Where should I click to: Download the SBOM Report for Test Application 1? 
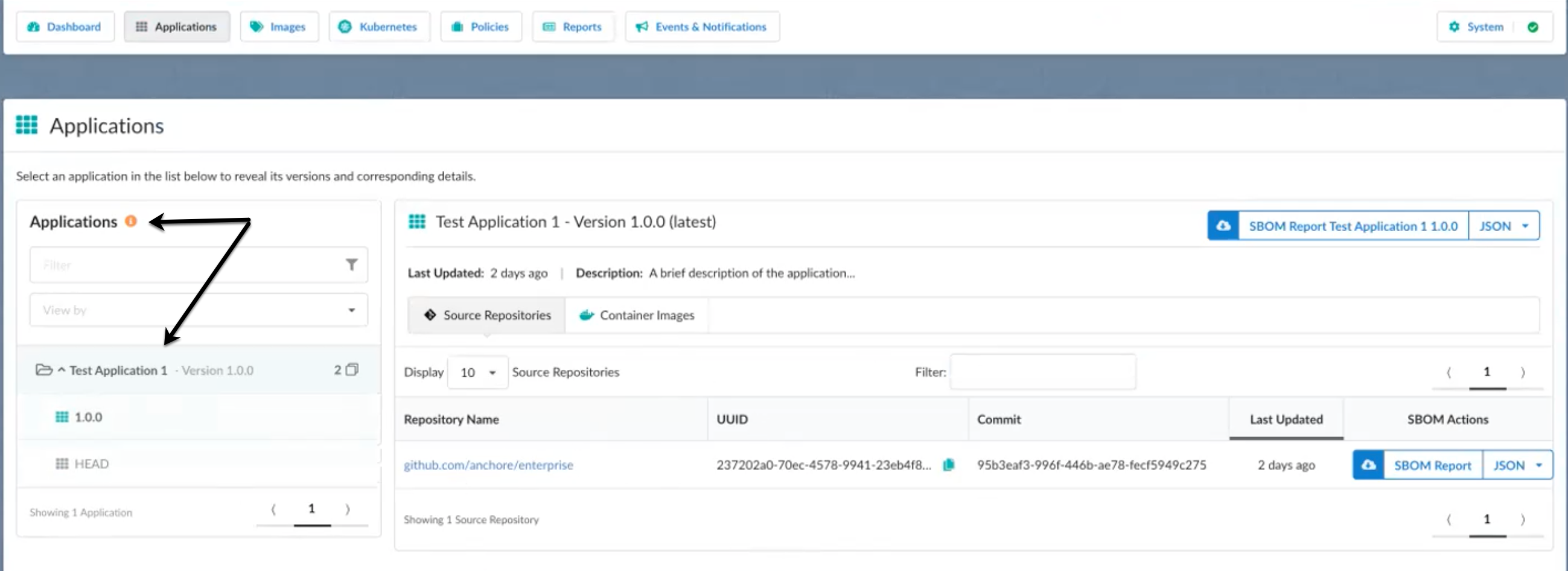[1353, 225]
